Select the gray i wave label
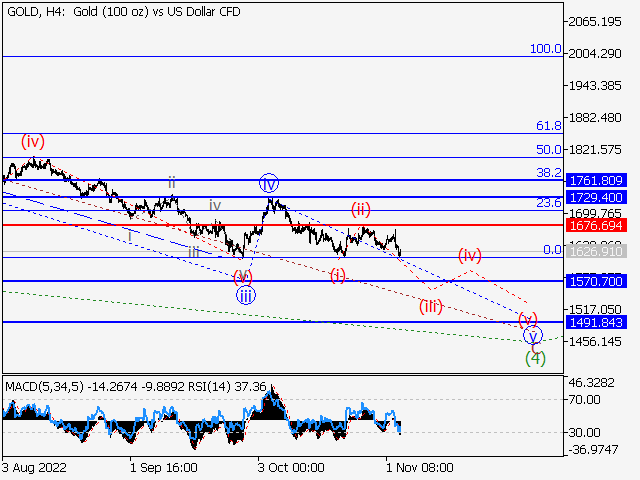 click(x=130, y=236)
